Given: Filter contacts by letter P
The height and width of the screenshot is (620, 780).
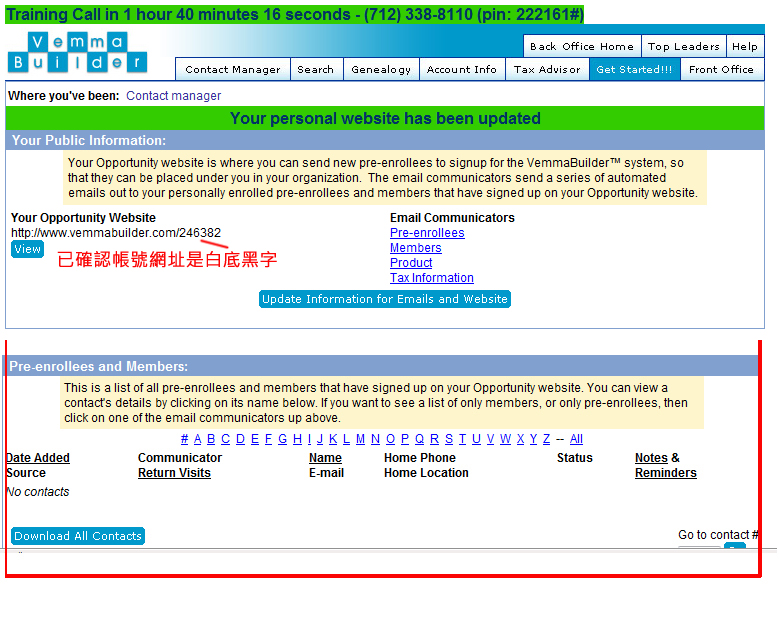Looking at the screenshot, I should click(x=405, y=439).
